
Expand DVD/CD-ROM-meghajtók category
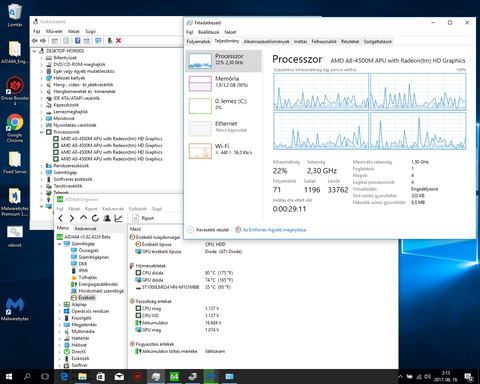point(42,65)
